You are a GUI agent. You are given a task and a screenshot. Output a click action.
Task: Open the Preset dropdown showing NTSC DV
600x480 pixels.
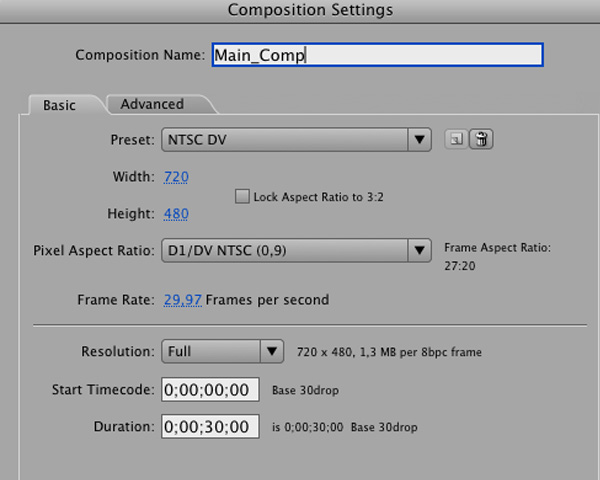(285, 140)
